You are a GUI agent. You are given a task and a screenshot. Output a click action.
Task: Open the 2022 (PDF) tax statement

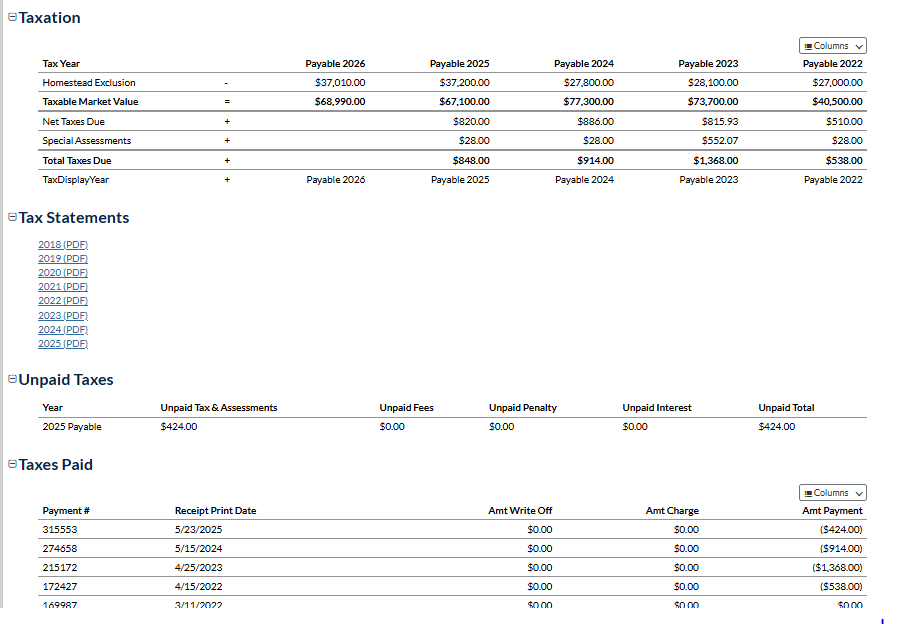click(63, 300)
